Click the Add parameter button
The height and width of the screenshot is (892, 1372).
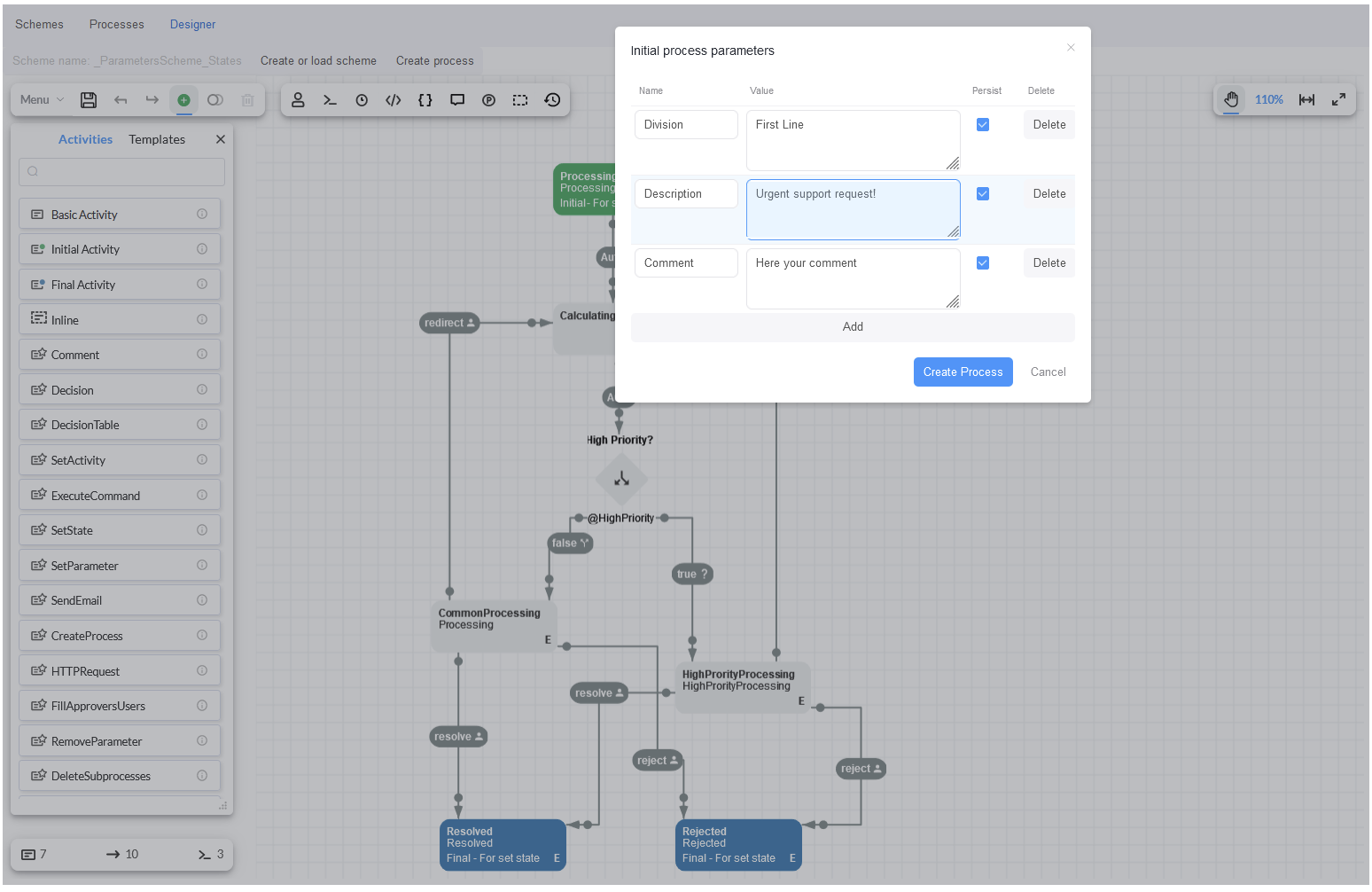tap(853, 327)
